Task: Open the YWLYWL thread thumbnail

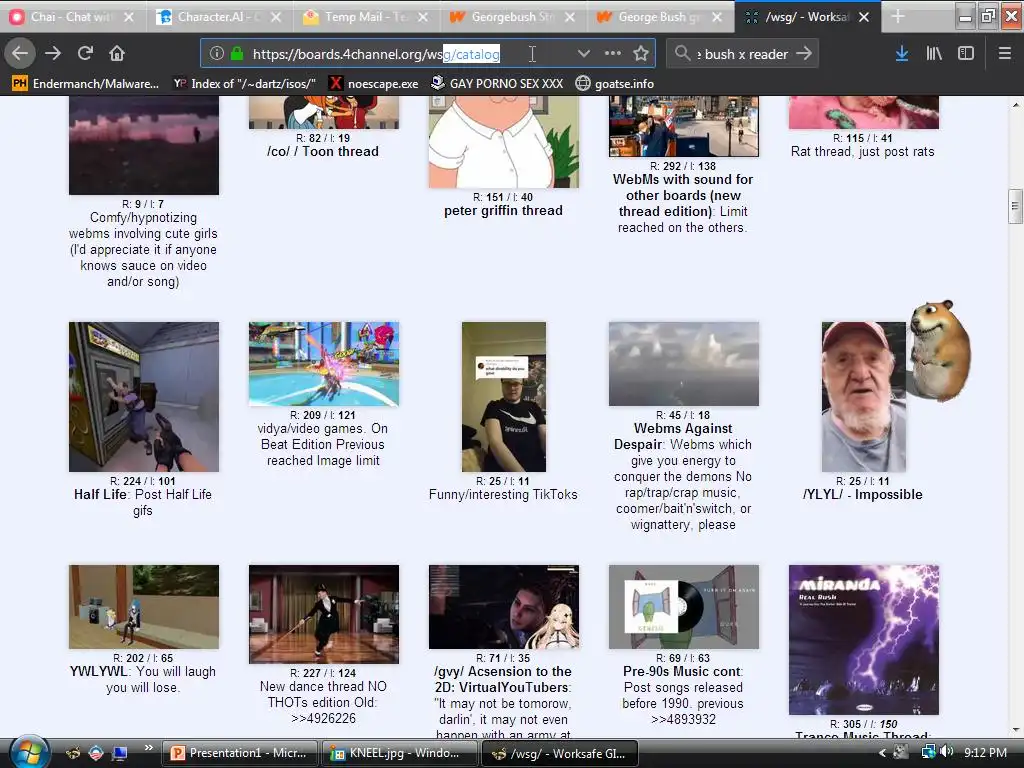Action: 144,607
